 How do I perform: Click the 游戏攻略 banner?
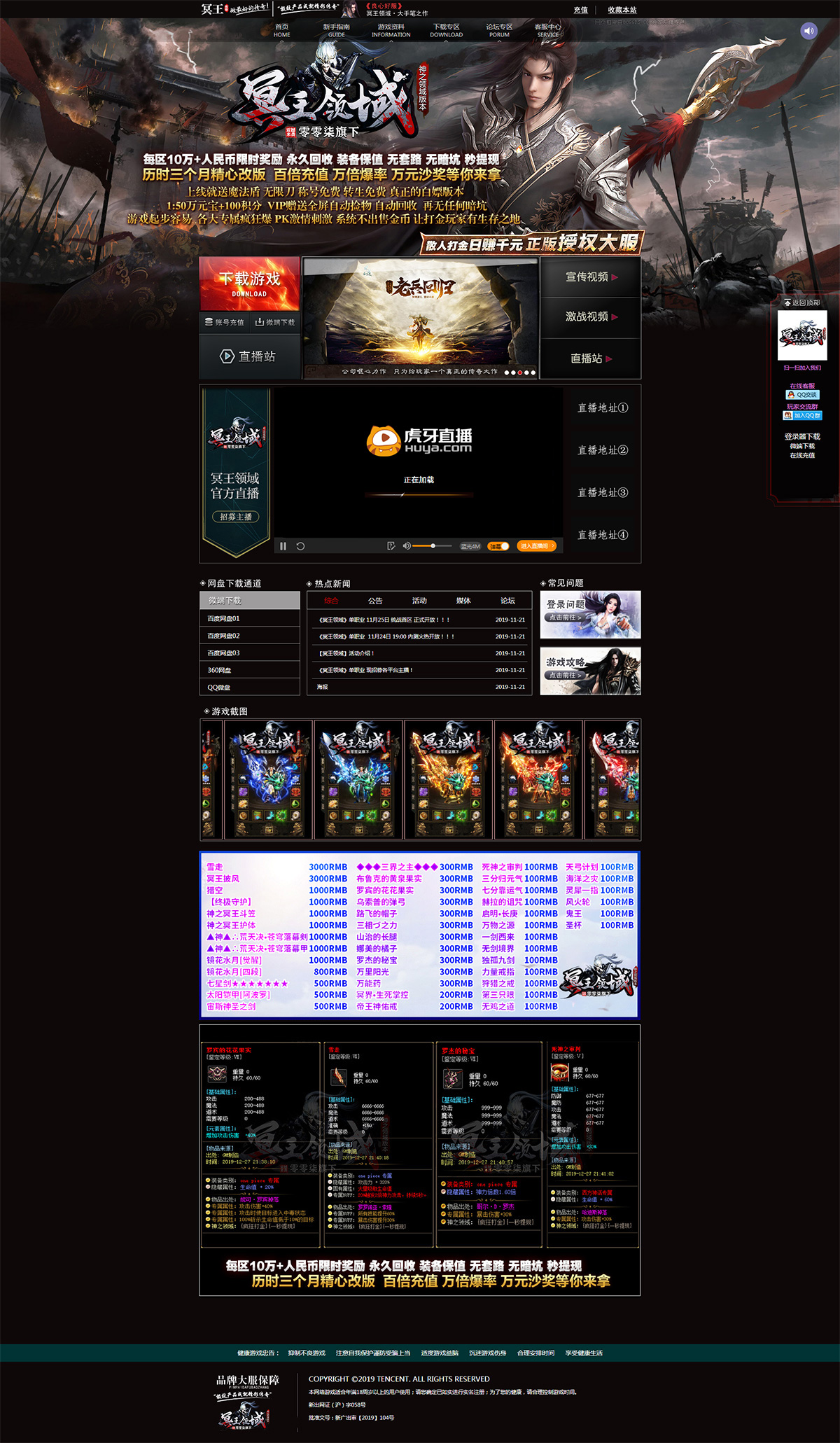click(x=590, y=671)
